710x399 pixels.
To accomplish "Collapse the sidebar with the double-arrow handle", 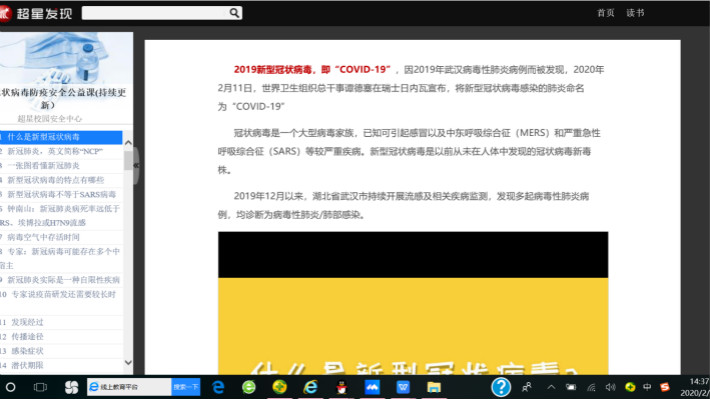I will (136, 166).
